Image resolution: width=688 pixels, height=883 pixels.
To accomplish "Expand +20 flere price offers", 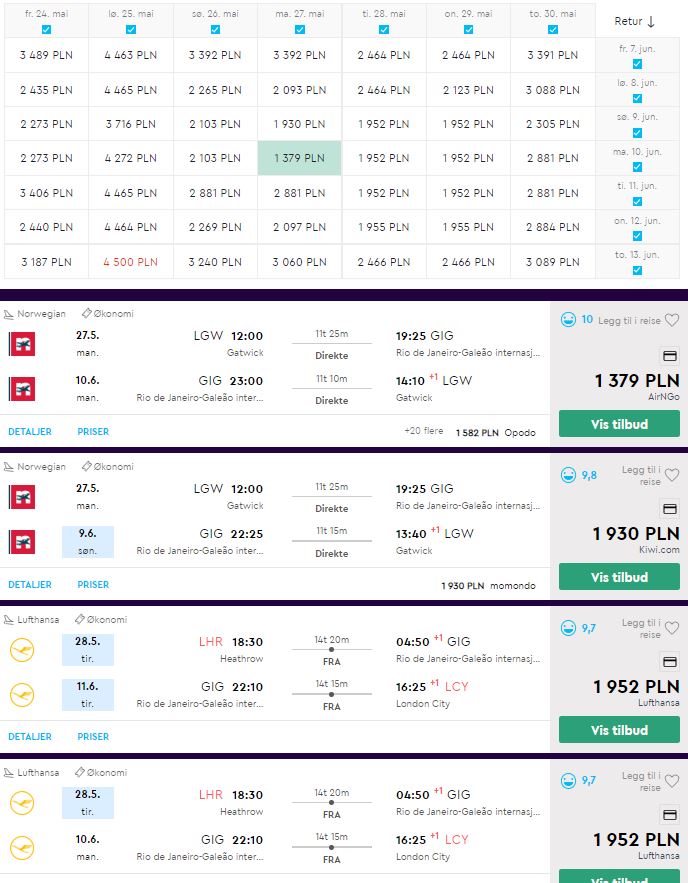I will [423, 431].
